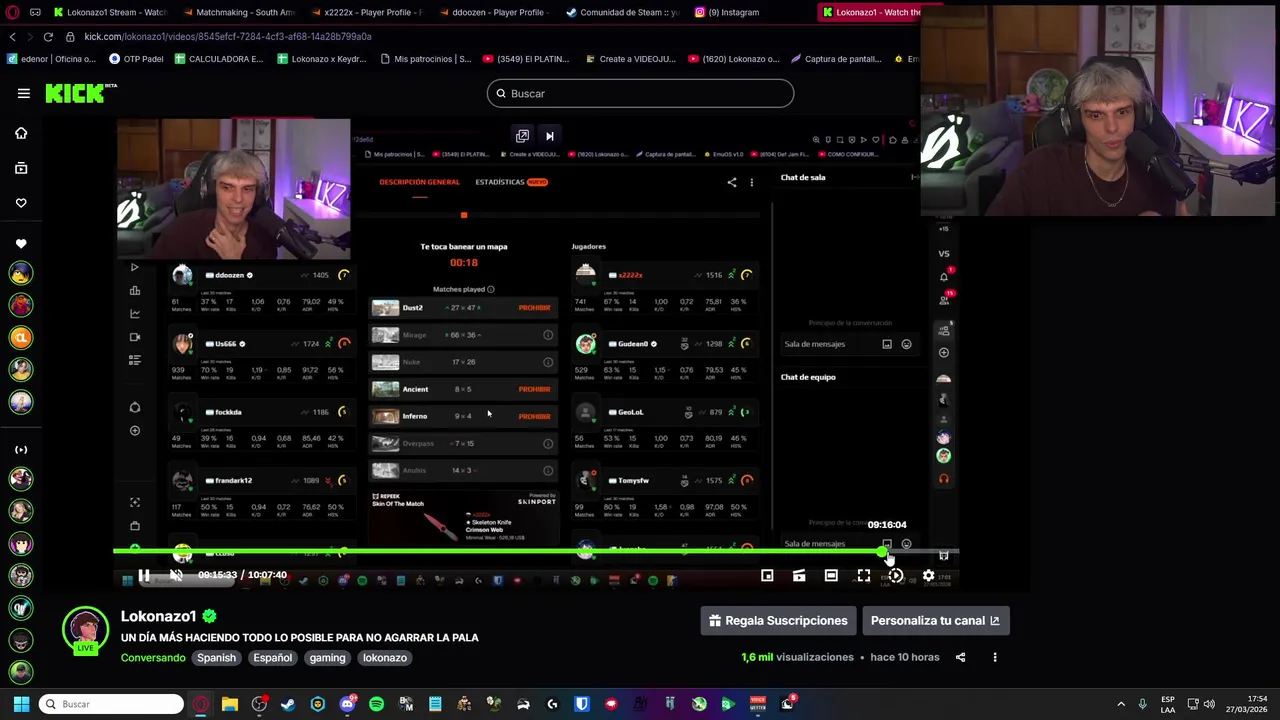The height and width of the screenshot is (720, 1280).
Task: Open the Conversando category link
Action: [153, 657]
